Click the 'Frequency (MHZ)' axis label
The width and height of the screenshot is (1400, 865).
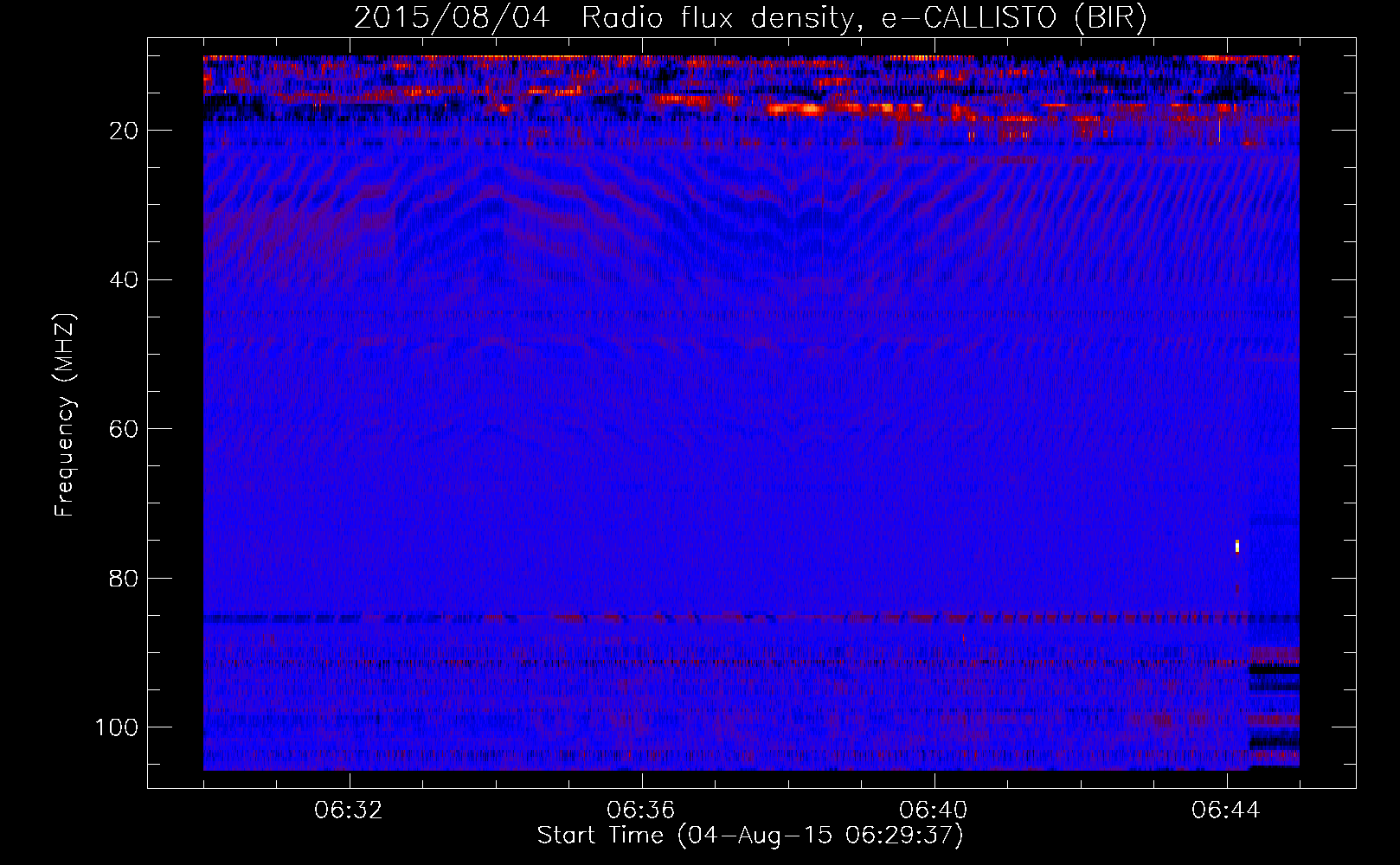(65, 415)
